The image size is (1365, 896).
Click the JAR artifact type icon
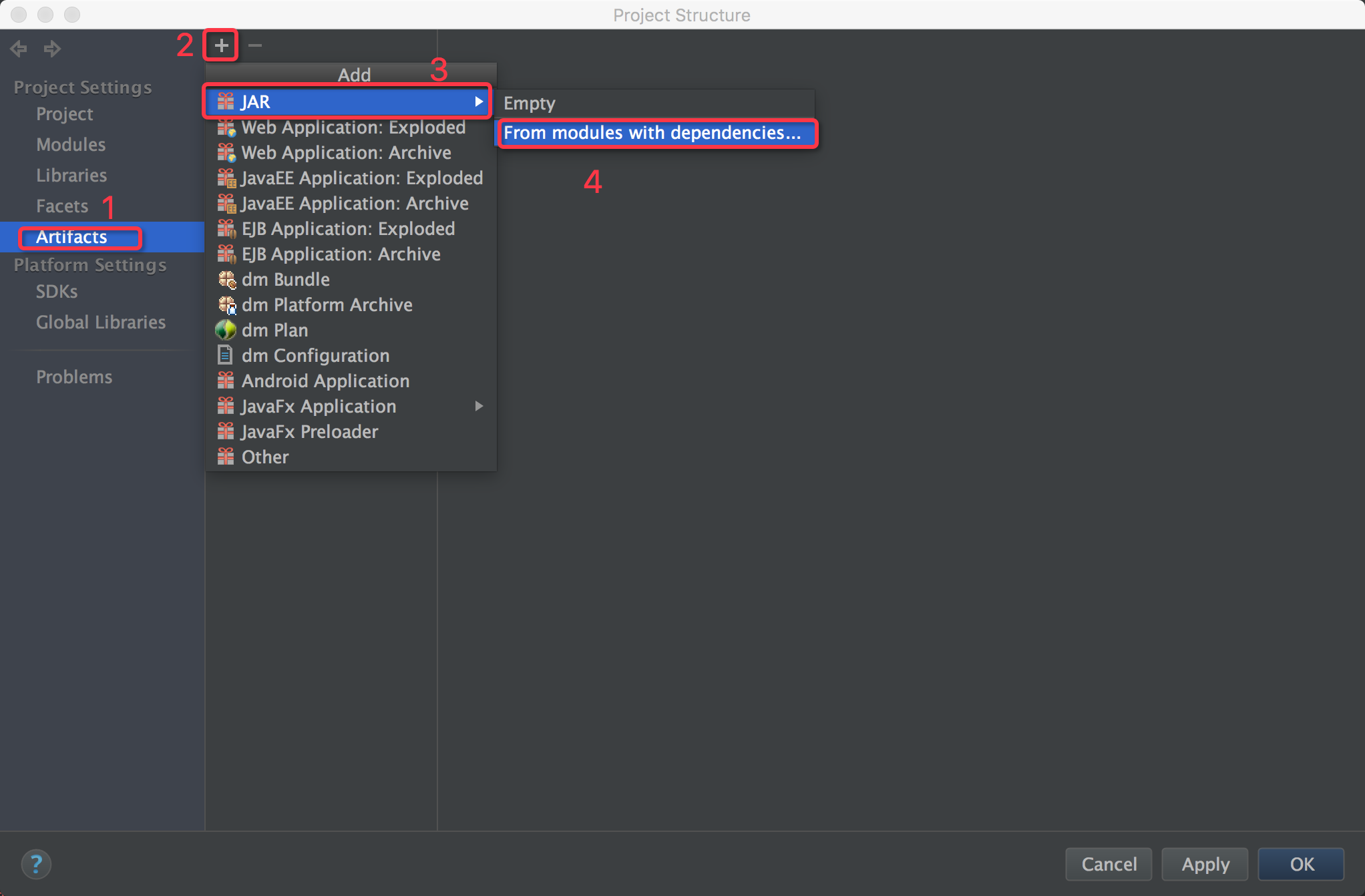(225, 101)
